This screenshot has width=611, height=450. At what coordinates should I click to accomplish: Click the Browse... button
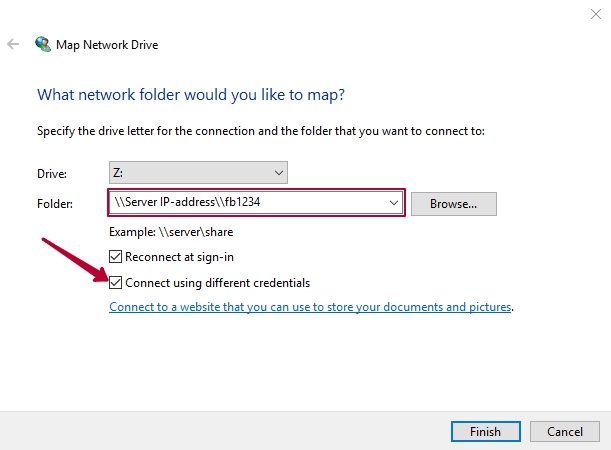(454, 204)
